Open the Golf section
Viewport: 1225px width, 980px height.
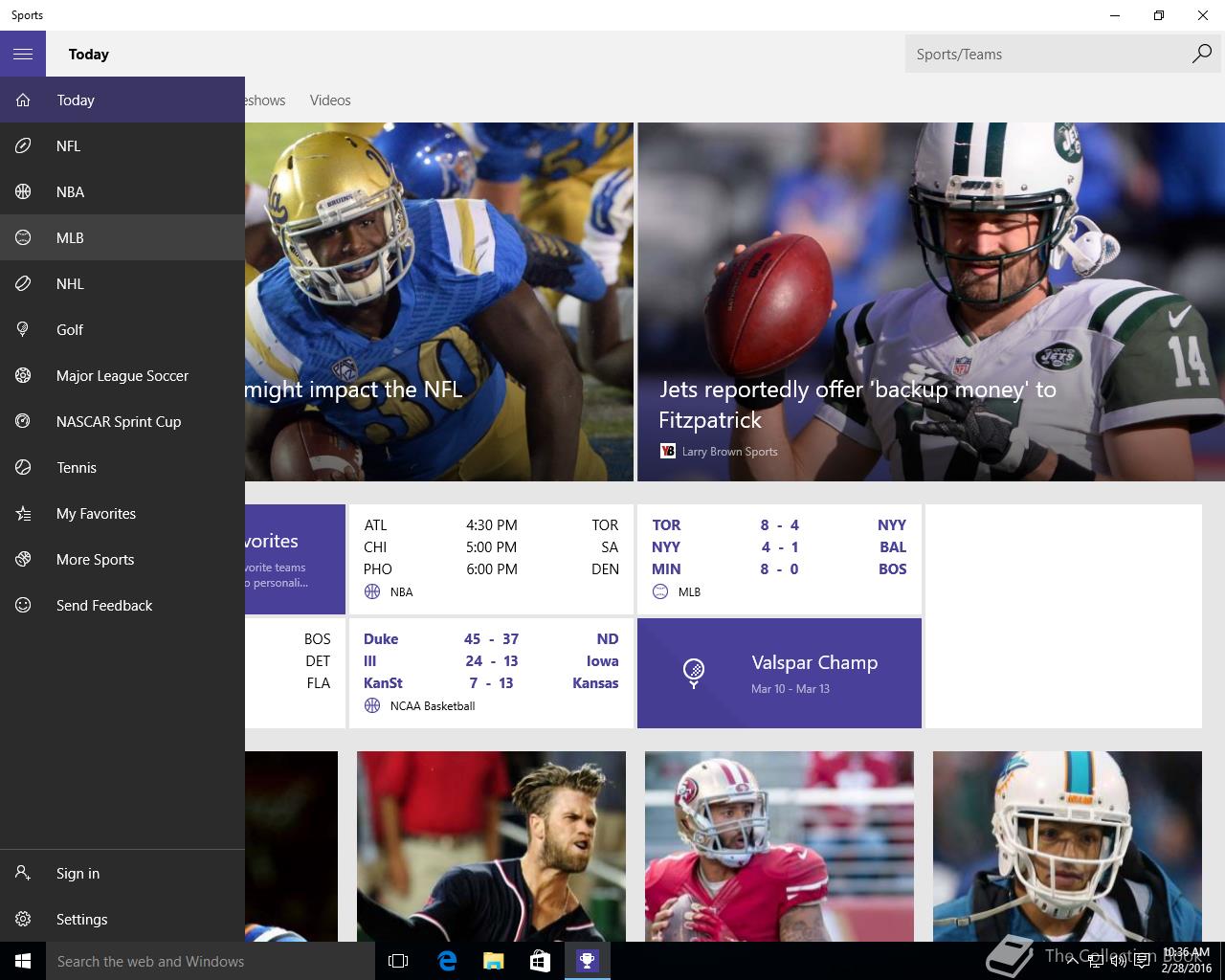pyautogui.click(x=122, y=329)
